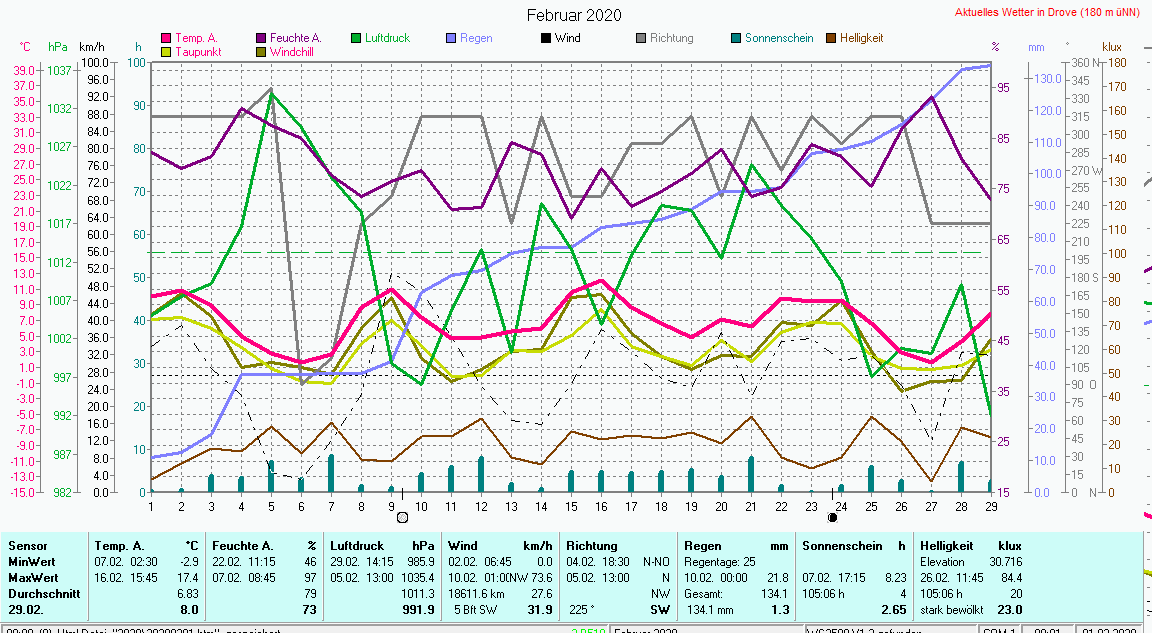This screenshot has width=1152, height=633.
Task: Toggle the Richtung series legend label
Action: click(x=671, y=39)
